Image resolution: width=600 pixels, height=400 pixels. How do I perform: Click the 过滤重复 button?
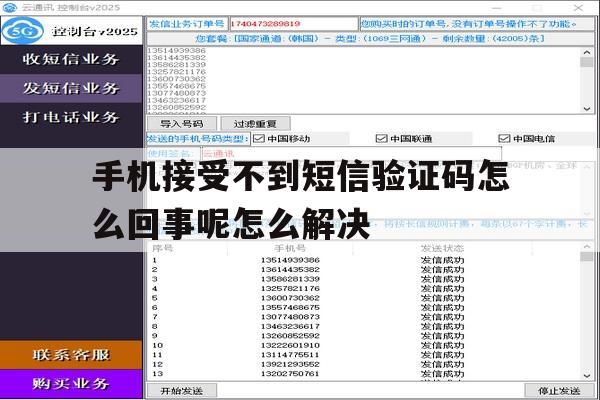point(255,124)
